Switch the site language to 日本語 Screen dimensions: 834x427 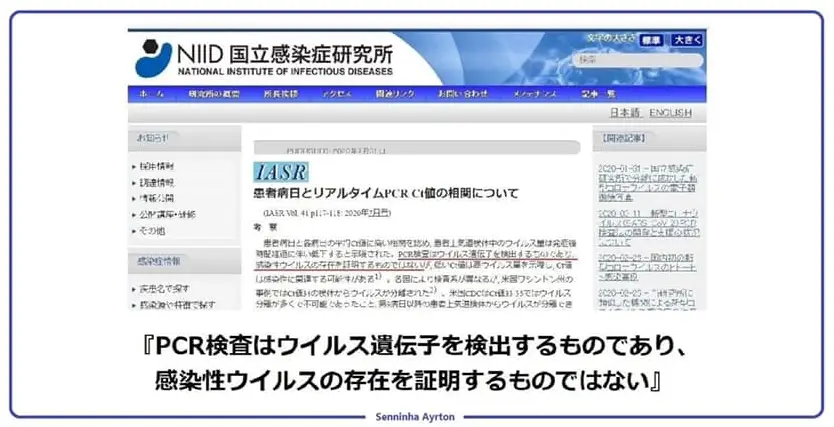[624, 113]
